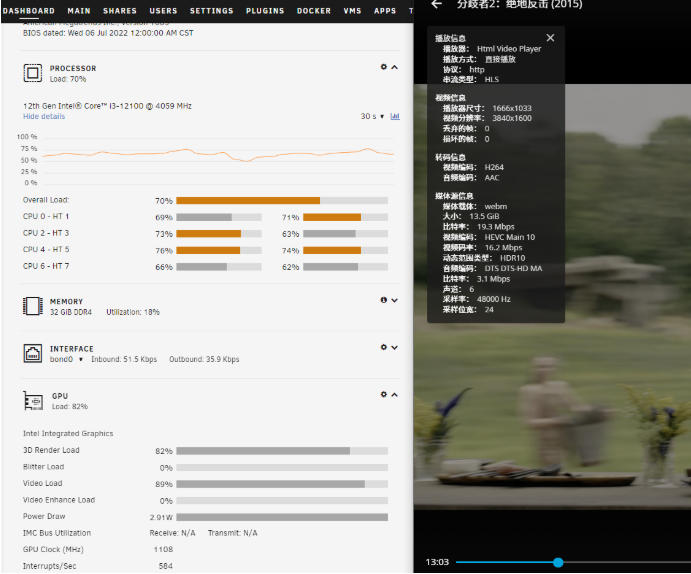Screen dimensions: 691x574
Task: Toggle the CPU chart graph icon
Action: click(395, 116)
